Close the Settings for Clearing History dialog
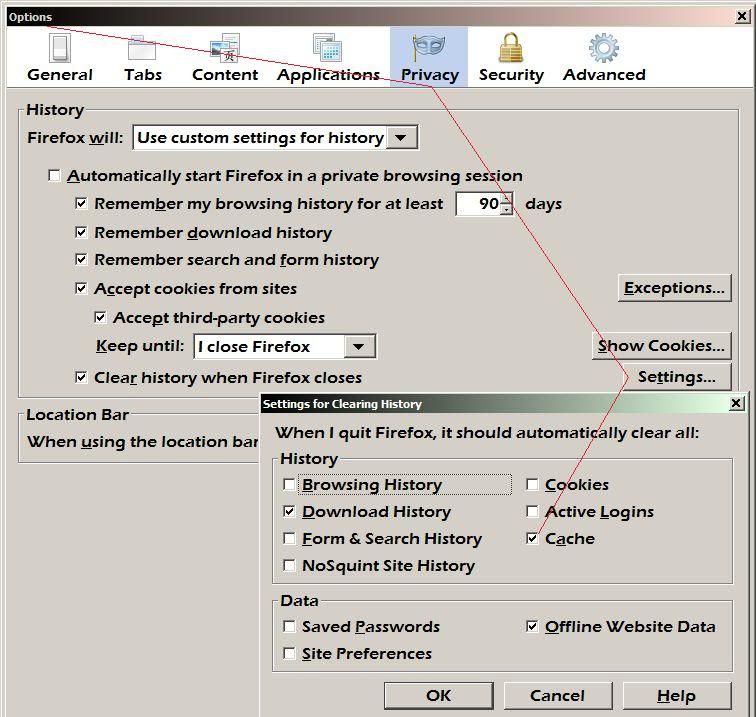Screen dimensions: 756x717 tap(736, 403)
